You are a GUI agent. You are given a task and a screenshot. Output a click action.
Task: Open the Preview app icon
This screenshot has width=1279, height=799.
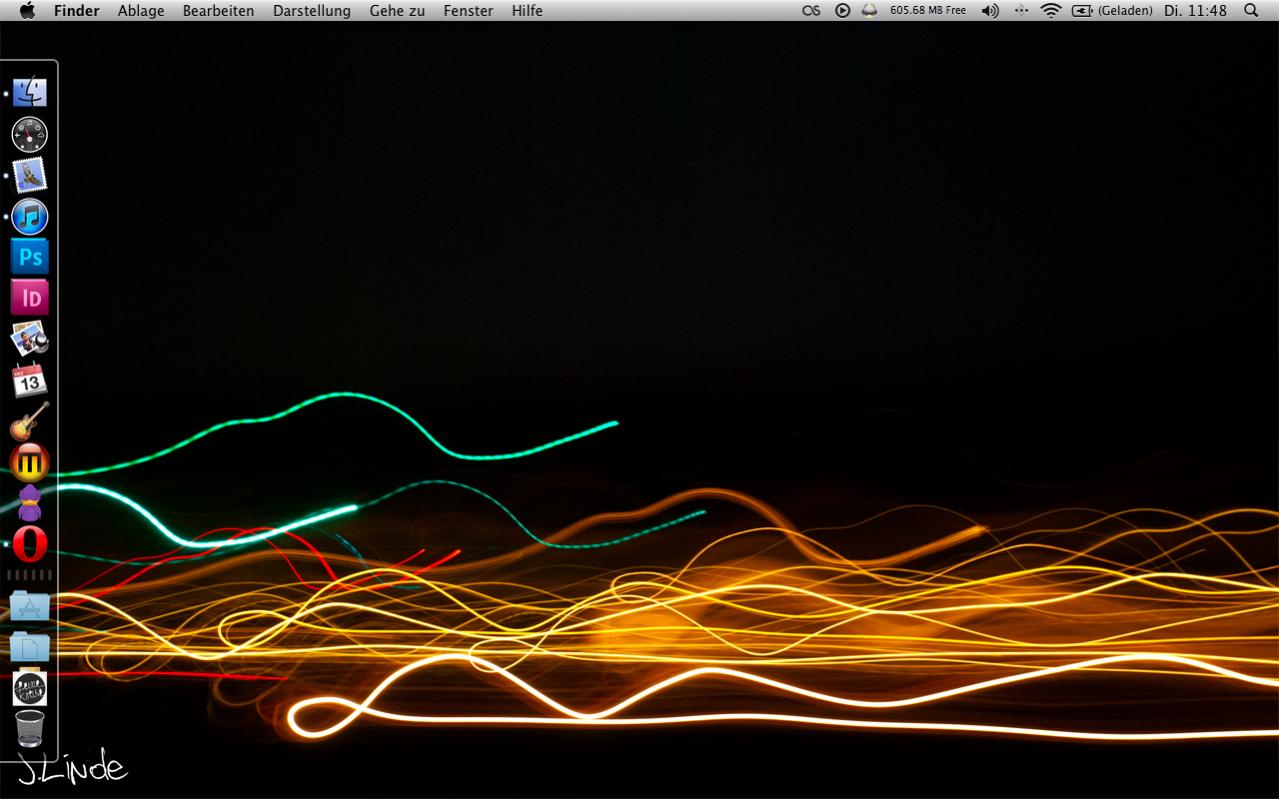pos(30,339)
